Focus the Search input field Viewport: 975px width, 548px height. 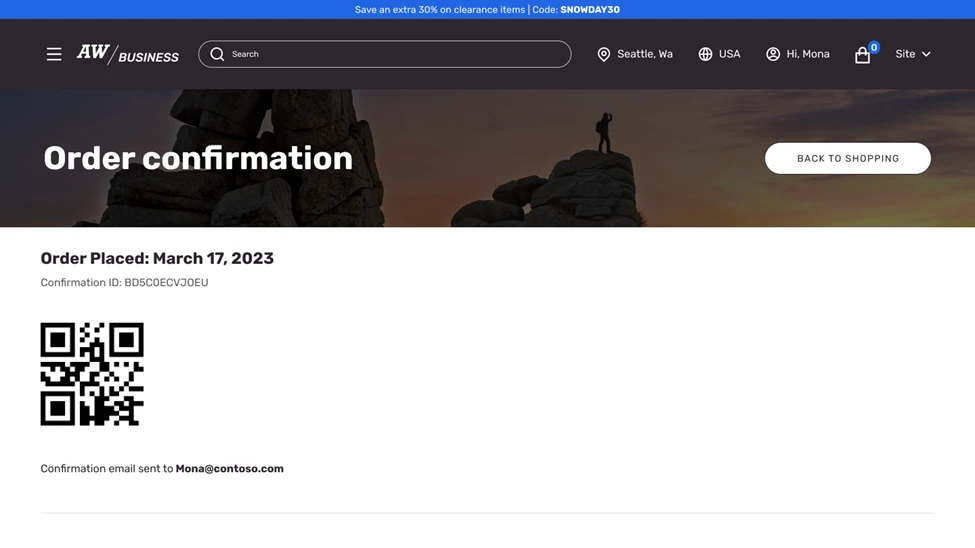(x=395, y=54)
